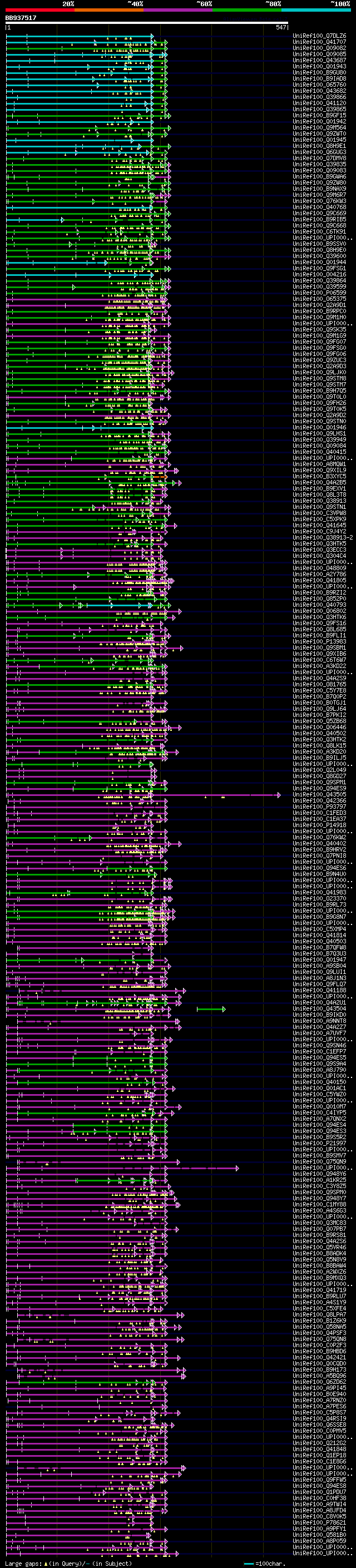Open hit UniRef100_Q75QN8
This screenshot has width=356, height=1568.
319,1339
